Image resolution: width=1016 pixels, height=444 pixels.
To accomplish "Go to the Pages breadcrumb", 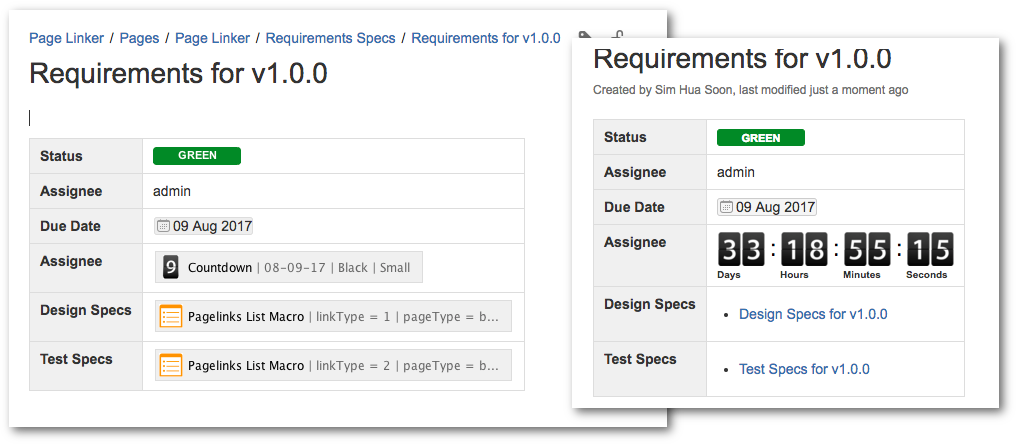I will point(139,38).
